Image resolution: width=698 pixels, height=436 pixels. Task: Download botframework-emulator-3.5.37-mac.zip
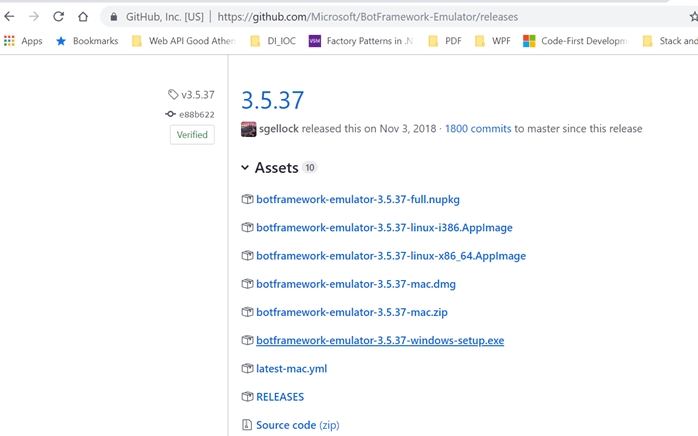[352, 312]
